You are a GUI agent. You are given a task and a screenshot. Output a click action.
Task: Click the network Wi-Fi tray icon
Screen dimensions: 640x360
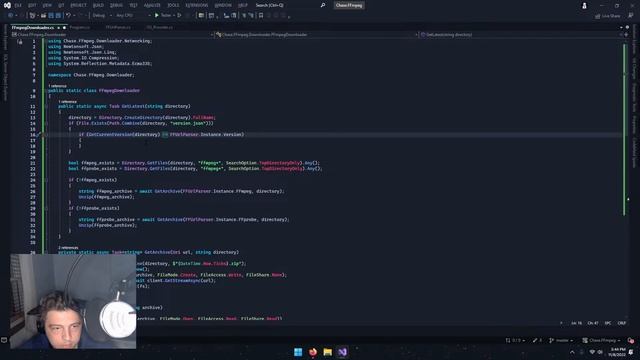pos(592,352)
